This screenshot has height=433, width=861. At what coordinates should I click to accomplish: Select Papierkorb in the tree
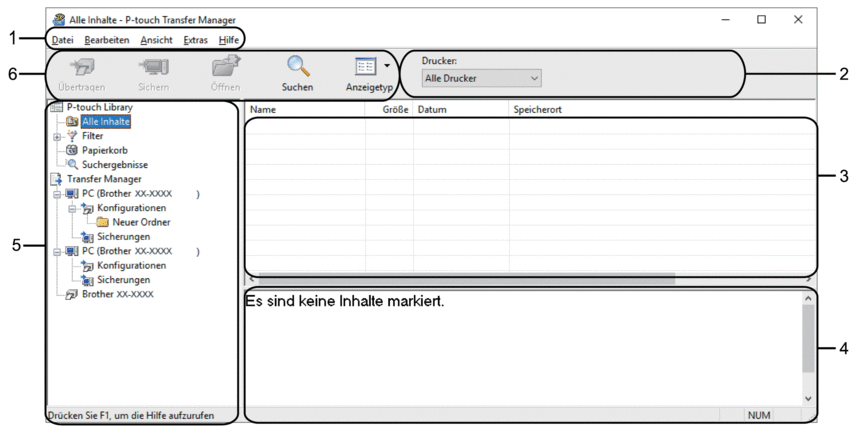coord(105,150)
